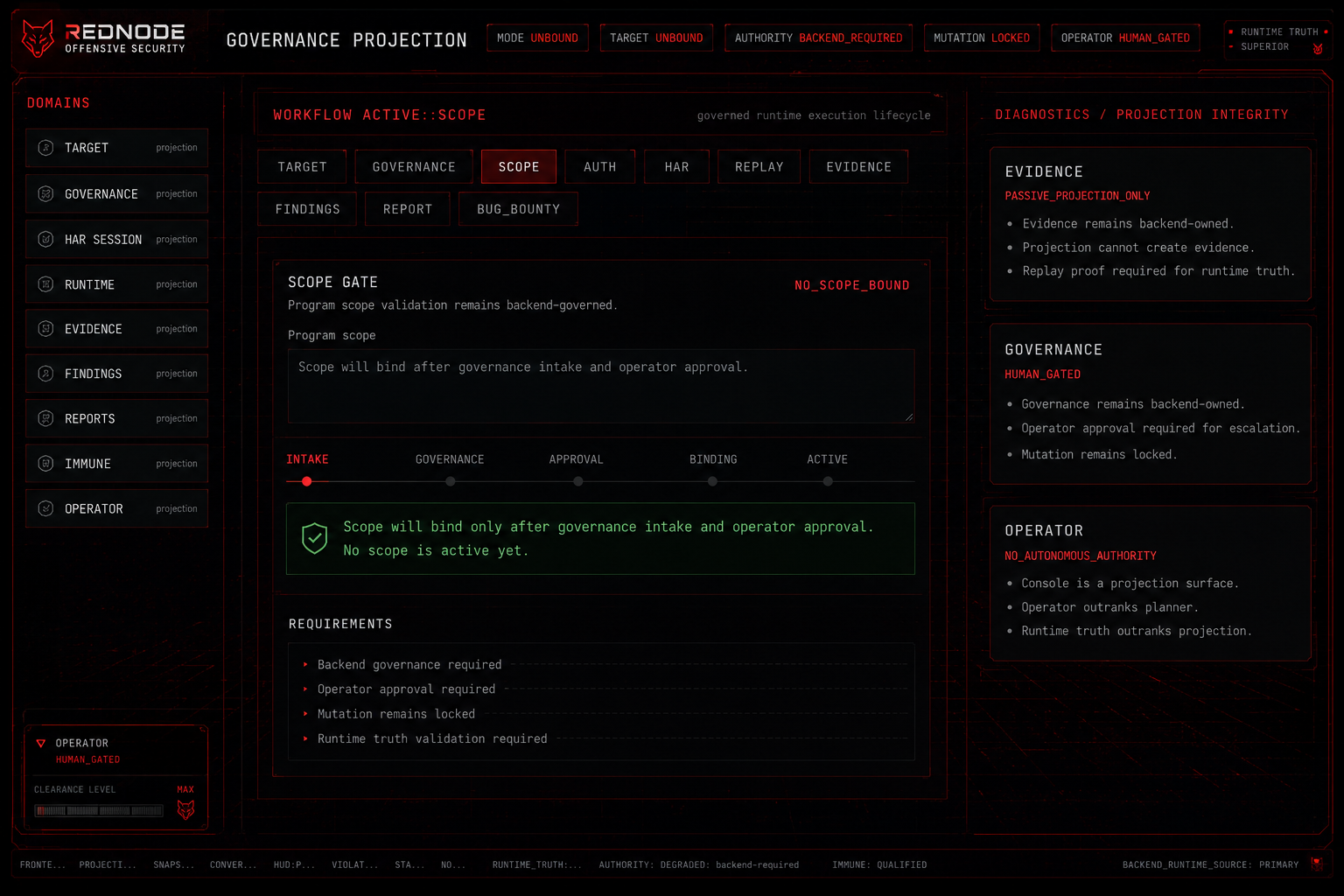The height and width of the screenshot is (896, 1344).
Task: Switch to the REPORT workflow tab
Action: point(408,209)
